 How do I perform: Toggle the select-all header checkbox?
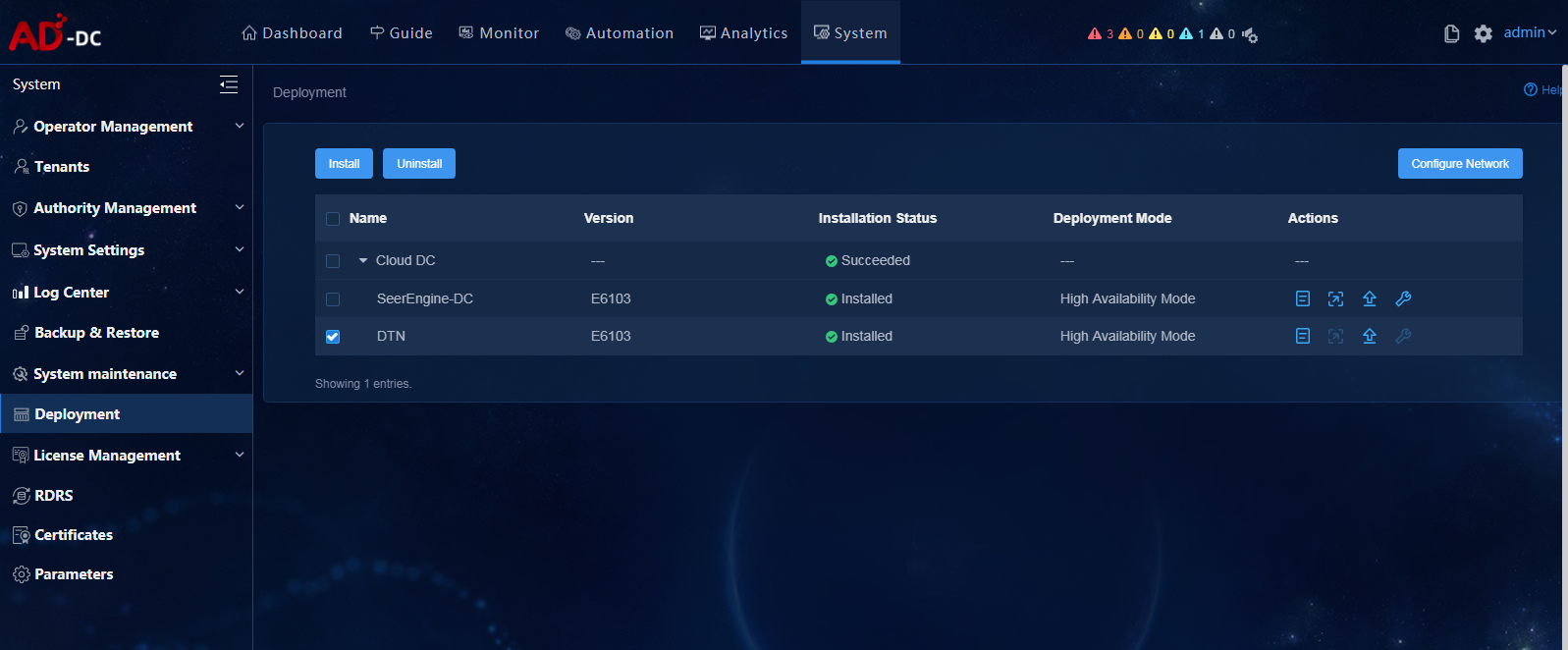(x=333, y=219)
